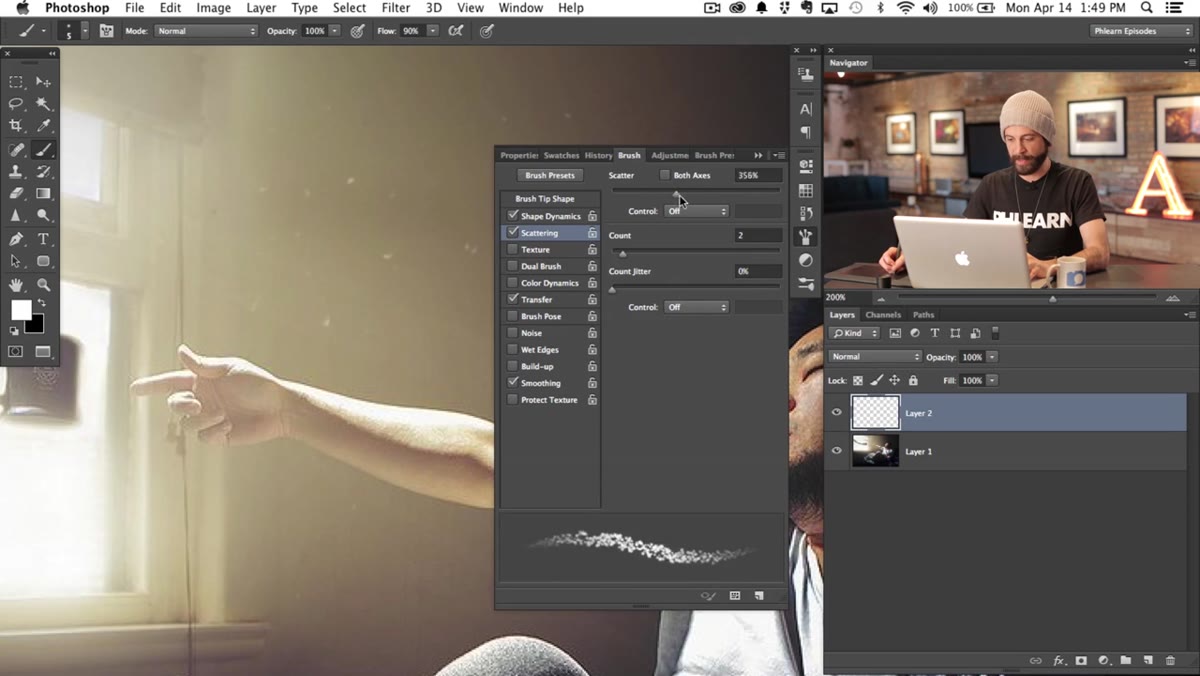Select the Lasso tool

click(x=16, y=104)
